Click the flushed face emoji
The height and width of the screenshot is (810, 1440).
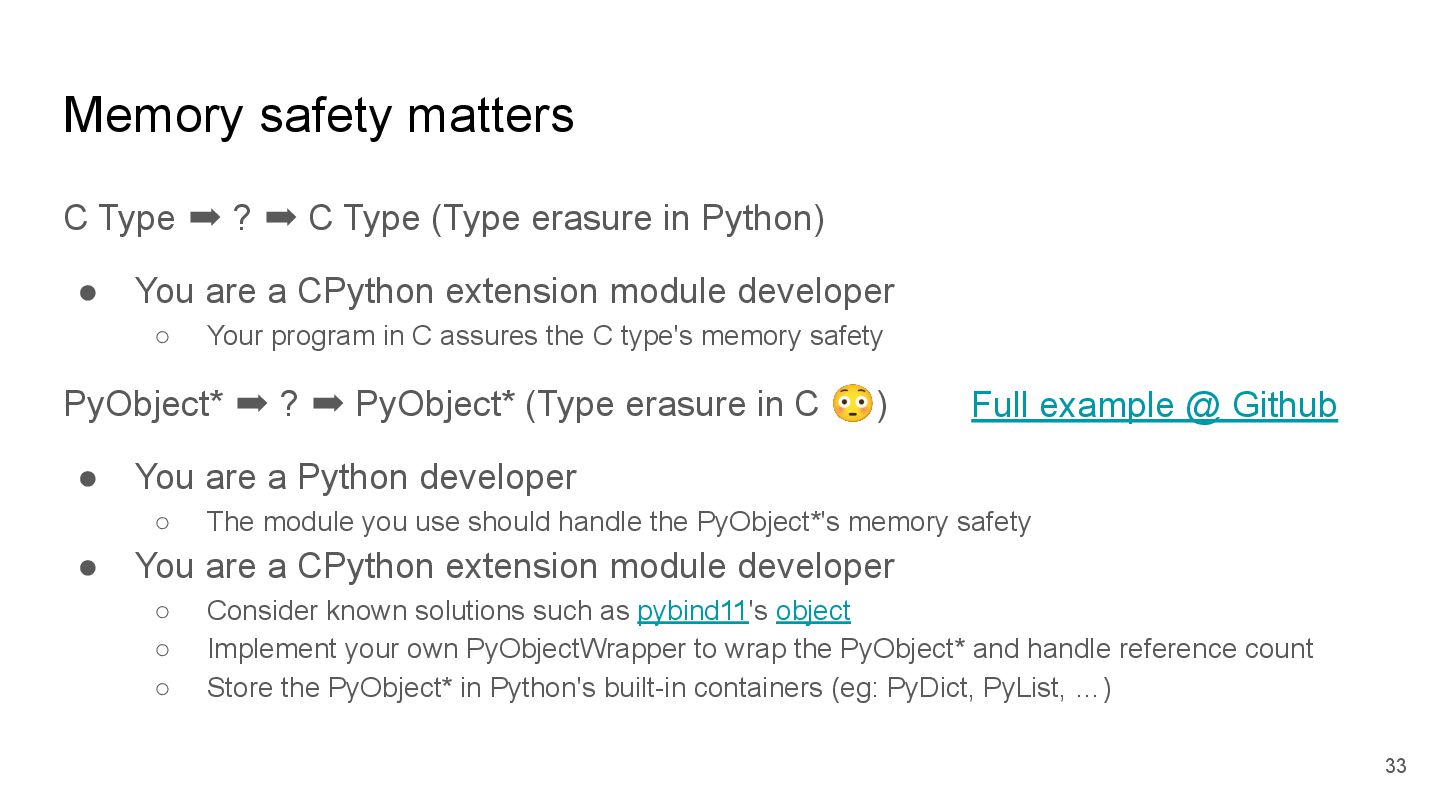852,404
